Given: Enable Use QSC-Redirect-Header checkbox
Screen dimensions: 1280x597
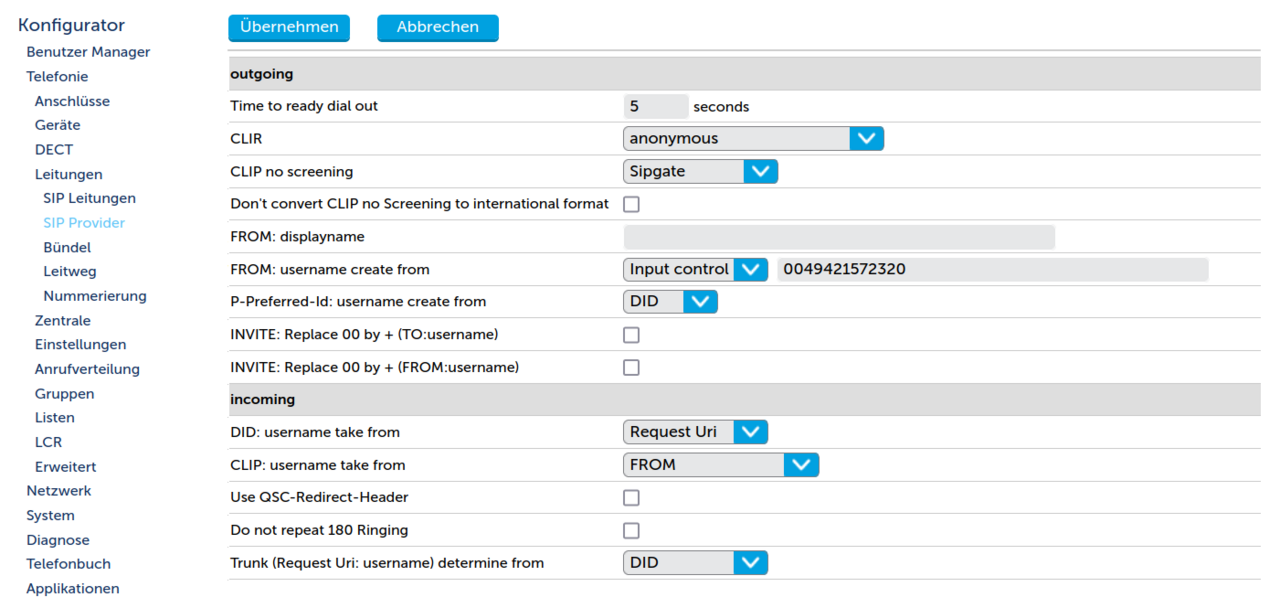Looking at the screenshot, I should click(x=631, y=498).
